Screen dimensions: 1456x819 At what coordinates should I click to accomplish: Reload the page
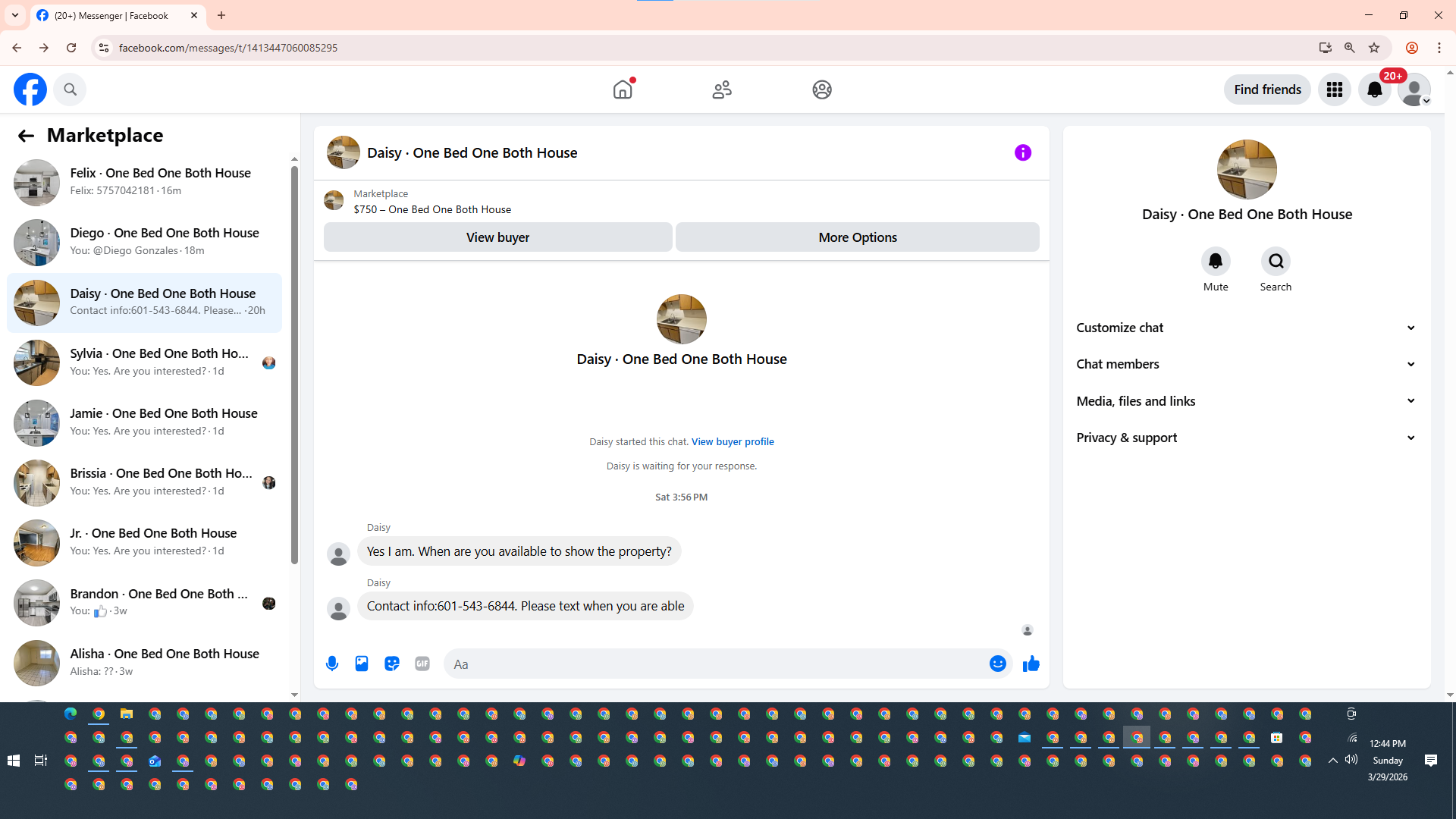coord(71,48)
